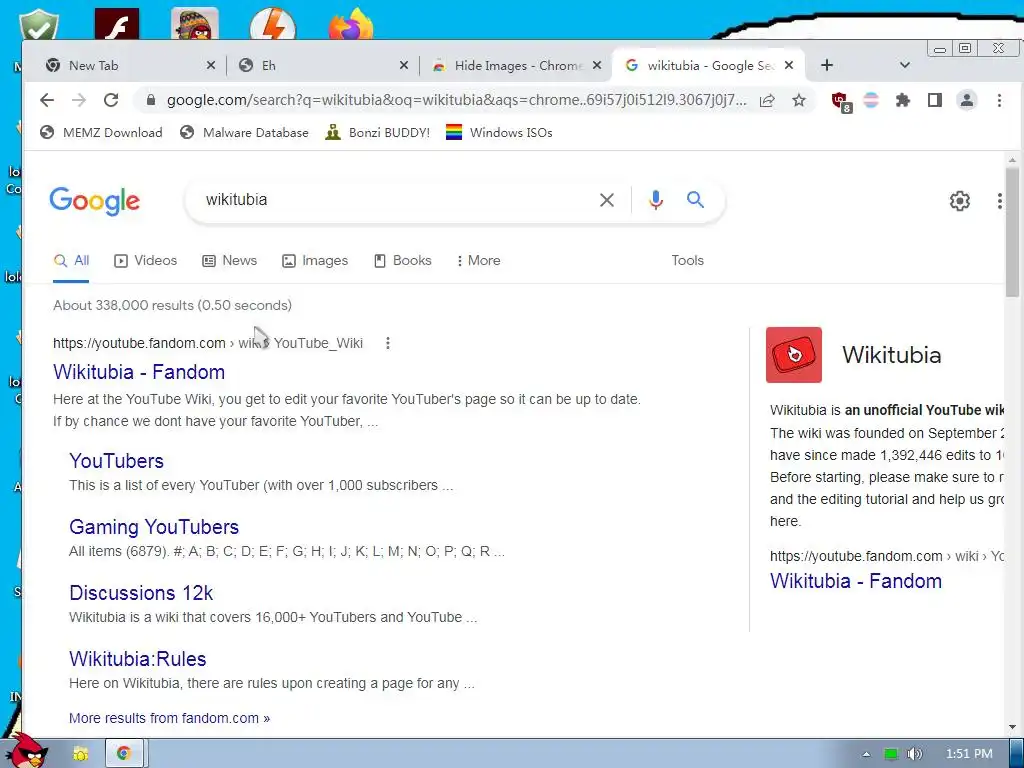Image resolution: width=1024 pixels, height=768 pixels.
Task: Open the uBlock Origin extension icon
Action: coord(840,101)
